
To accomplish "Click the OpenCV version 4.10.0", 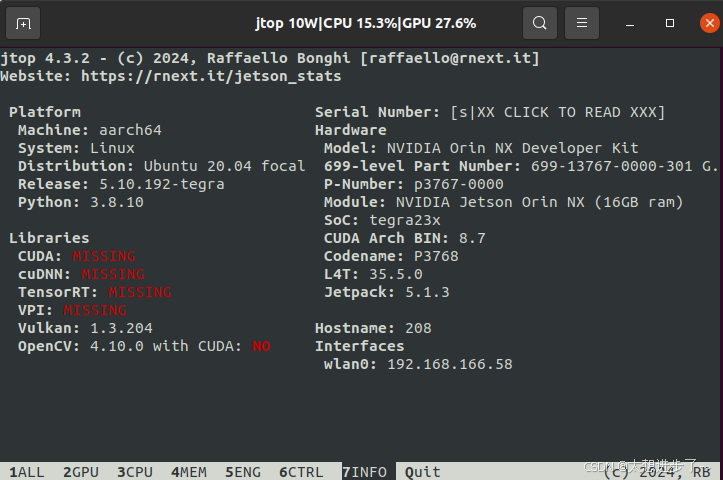I will click(117, 346).
